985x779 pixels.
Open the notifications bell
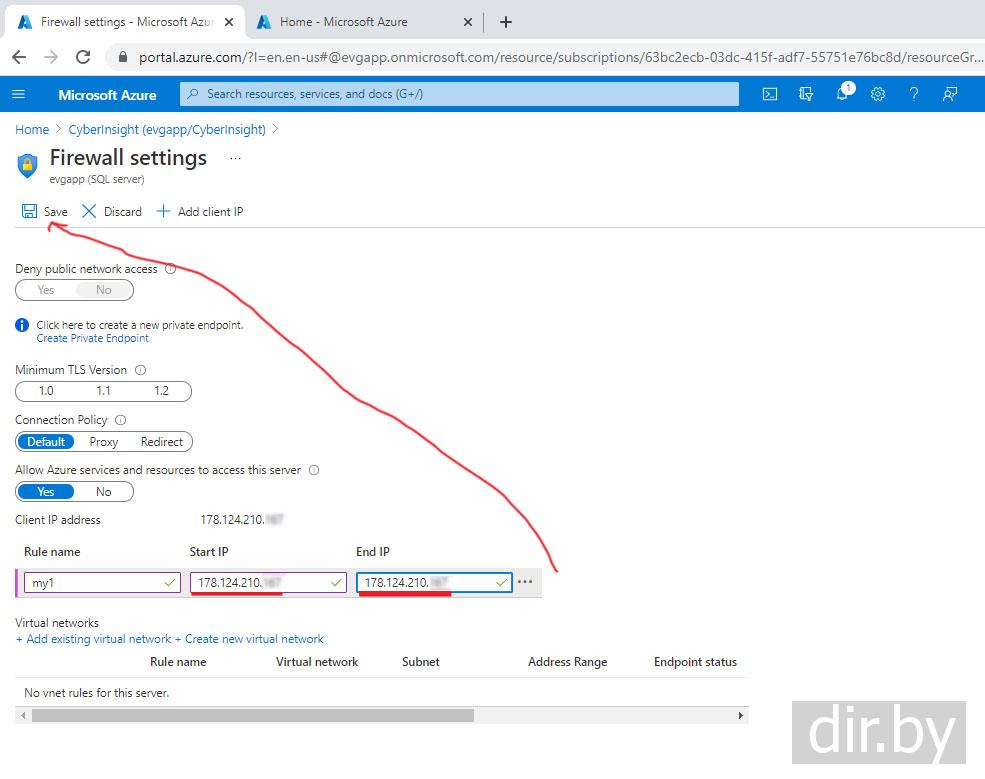click(x=843, y=94)
